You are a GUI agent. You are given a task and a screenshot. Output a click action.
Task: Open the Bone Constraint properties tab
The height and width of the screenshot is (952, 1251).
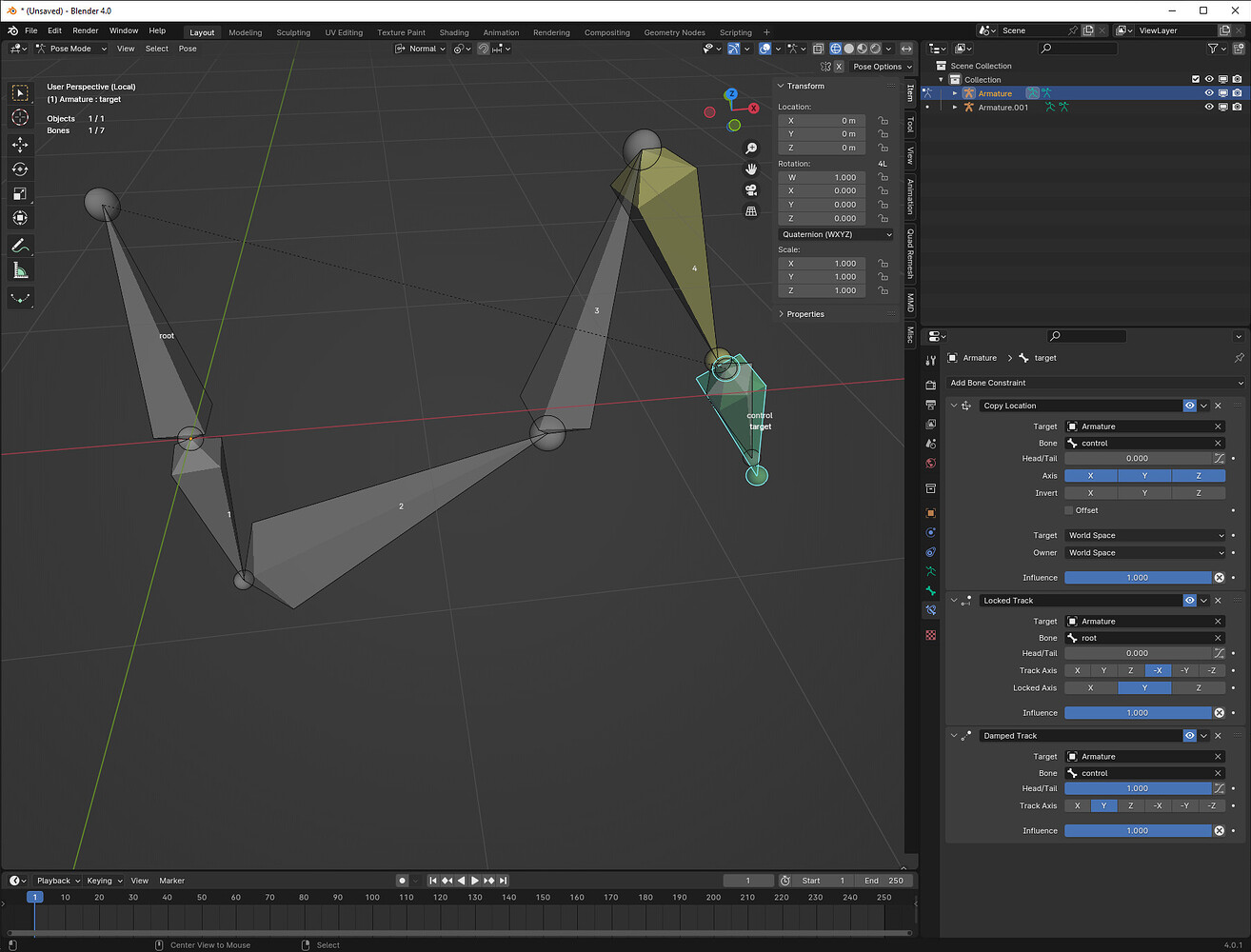(931, 610)
